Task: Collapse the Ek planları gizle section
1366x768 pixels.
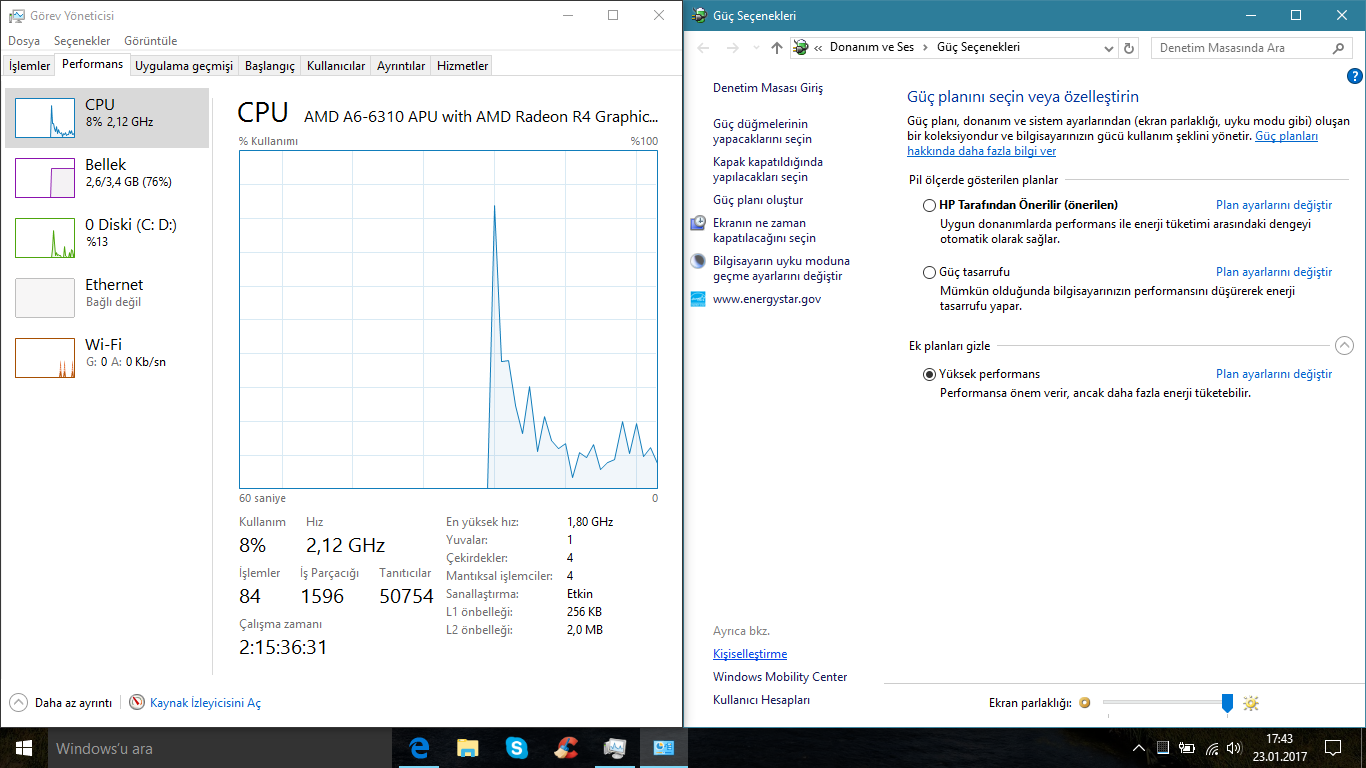Action: [x=1344, y=346]
